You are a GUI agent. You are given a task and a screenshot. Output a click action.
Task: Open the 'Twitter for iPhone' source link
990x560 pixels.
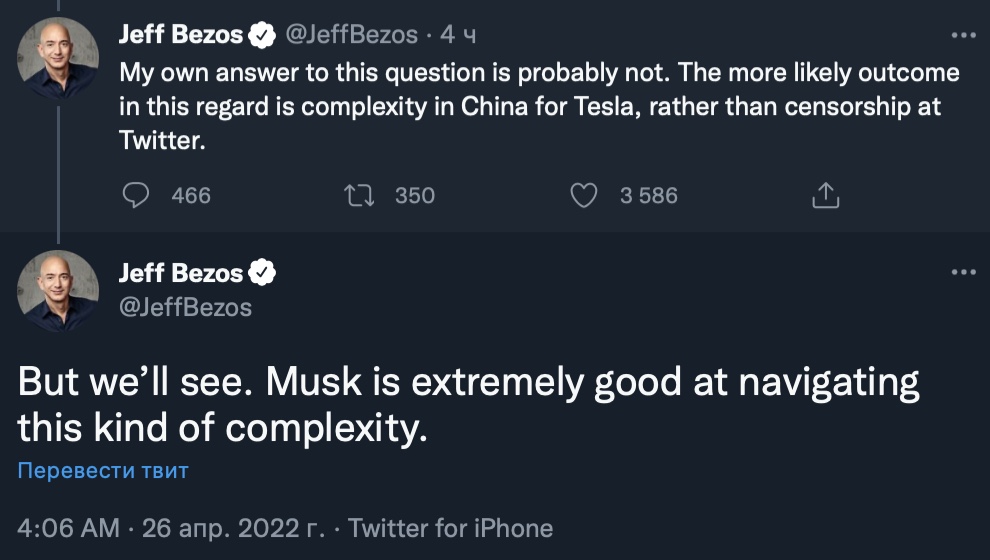[x=450, y=527]
